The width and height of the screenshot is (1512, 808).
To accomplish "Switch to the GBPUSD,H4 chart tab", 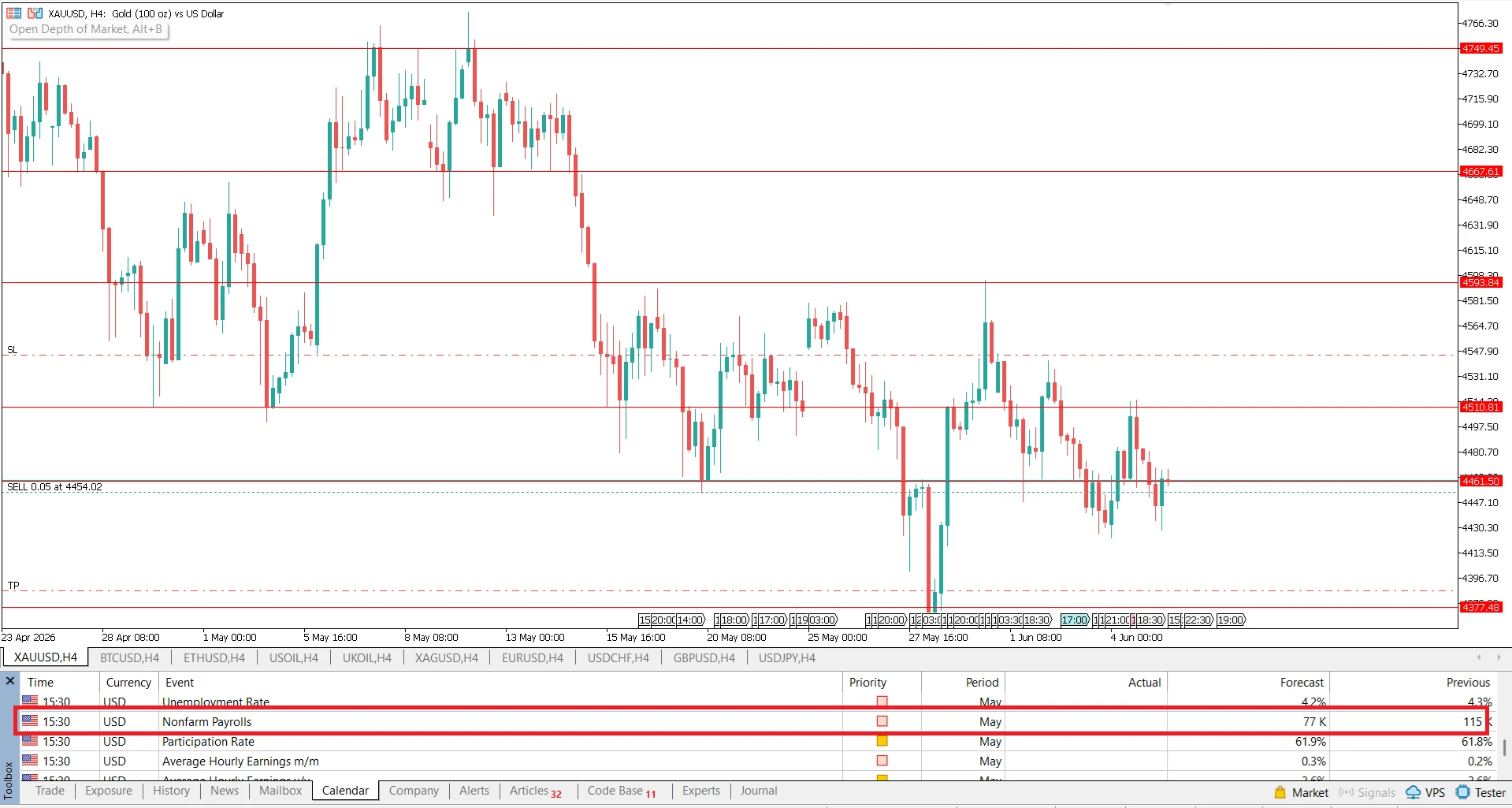I will click(x=704, y=657).
